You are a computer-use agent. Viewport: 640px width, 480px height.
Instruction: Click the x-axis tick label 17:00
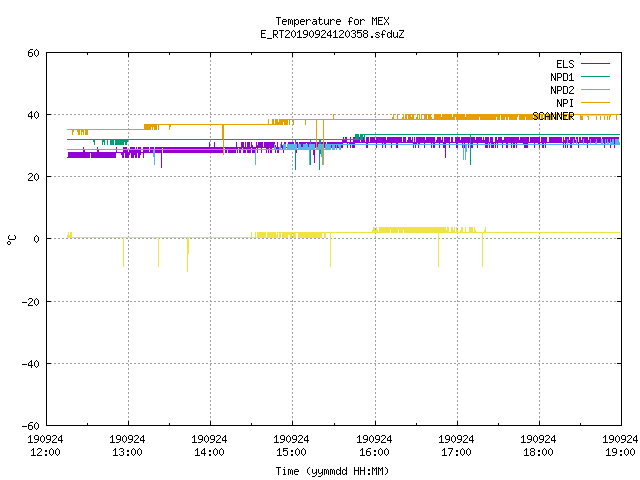(x=456, y=452)
